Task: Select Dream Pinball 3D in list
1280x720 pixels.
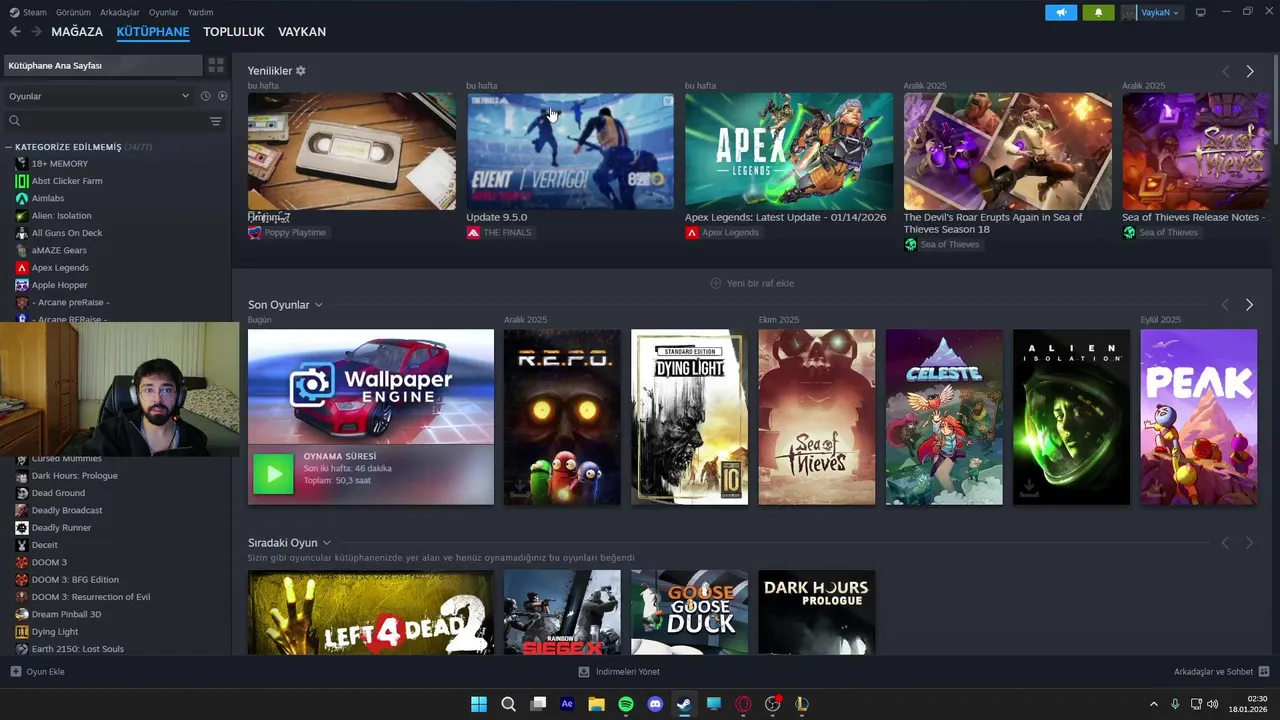Action: (x=66, y=614)
